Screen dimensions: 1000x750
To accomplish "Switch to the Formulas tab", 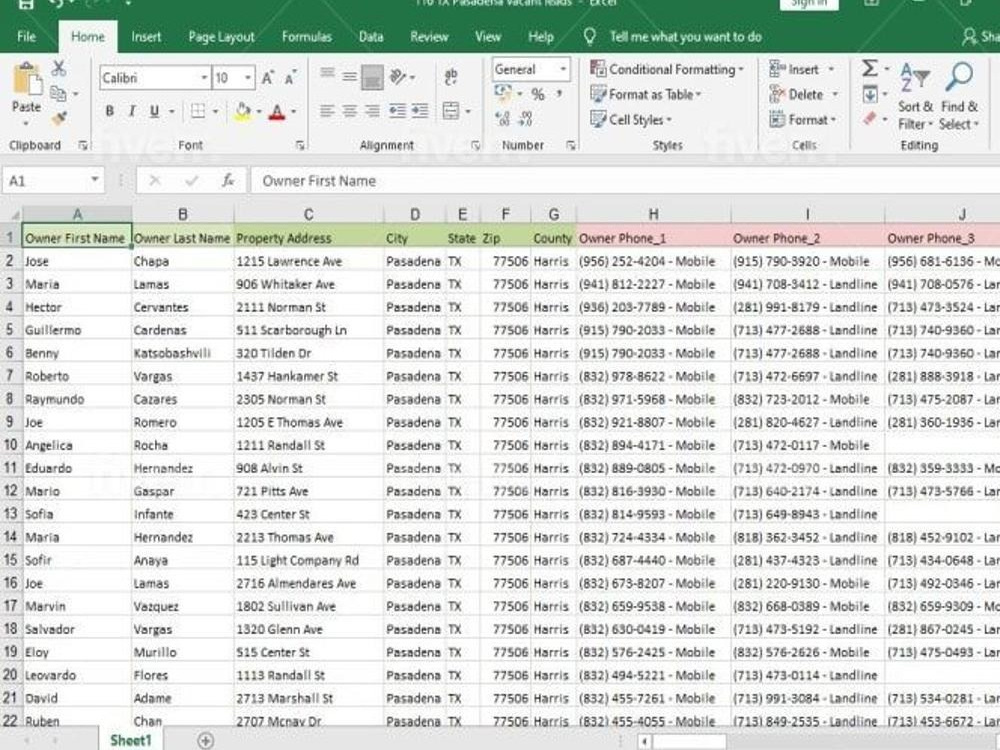I will click(307, 36).
